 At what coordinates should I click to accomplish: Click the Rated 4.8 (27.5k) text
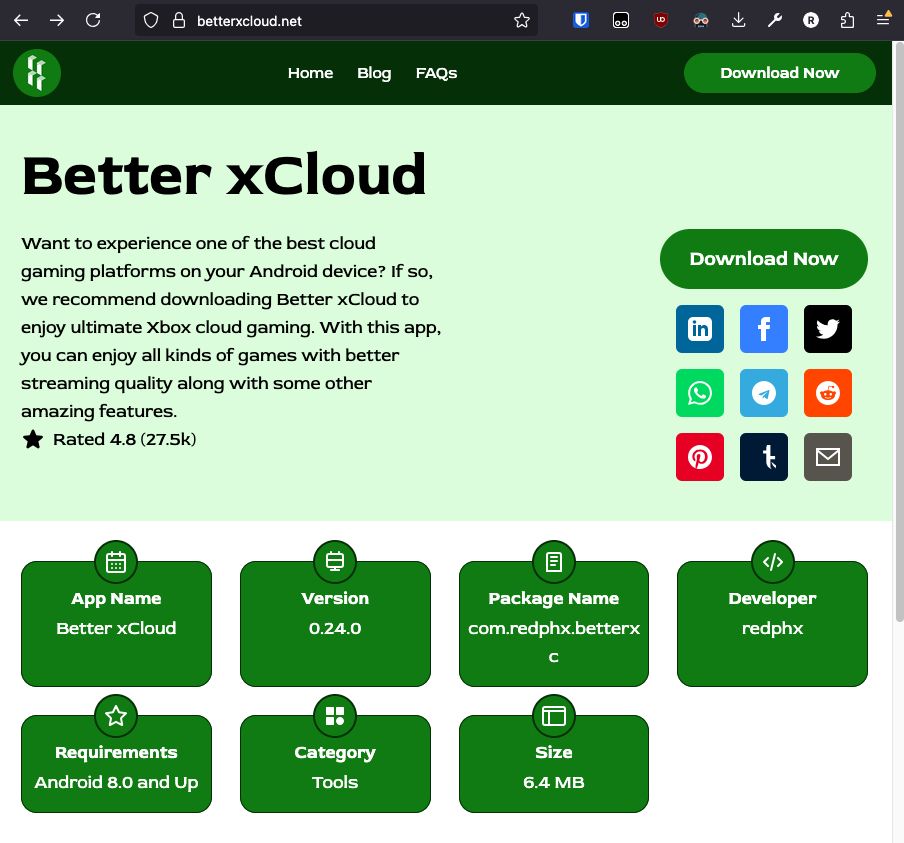pos(125,439)
